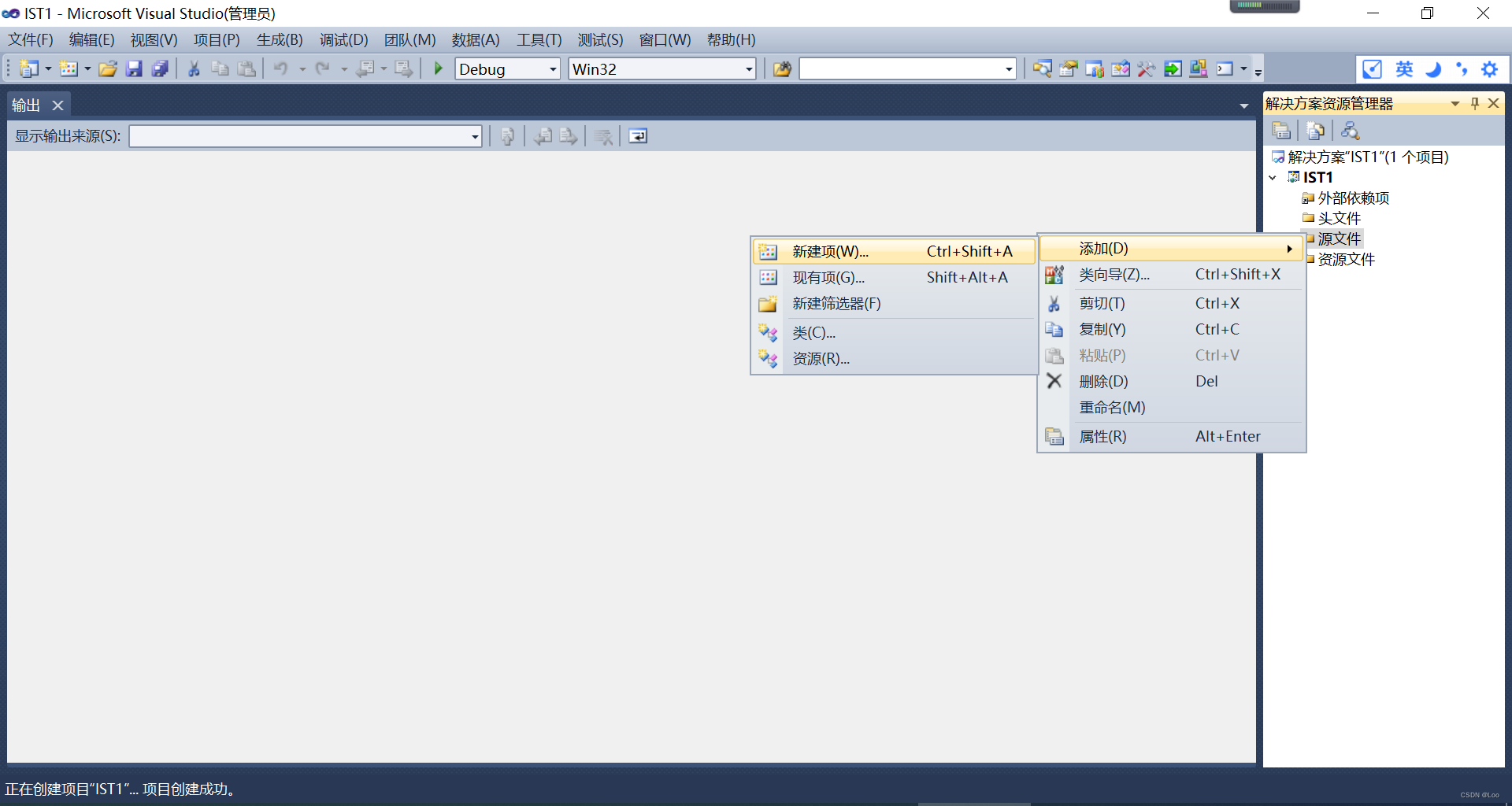Click the Save All toolbar icon

160,69
